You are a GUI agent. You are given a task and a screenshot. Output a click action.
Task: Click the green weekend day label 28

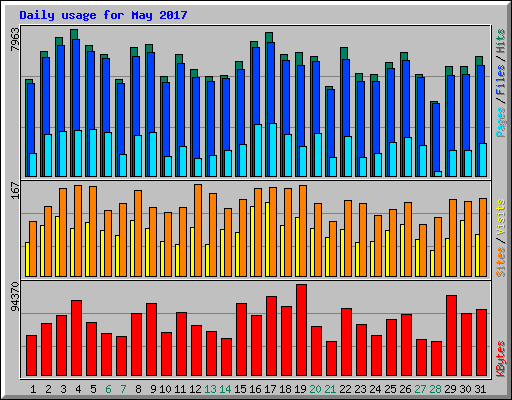tap(435, 389)
